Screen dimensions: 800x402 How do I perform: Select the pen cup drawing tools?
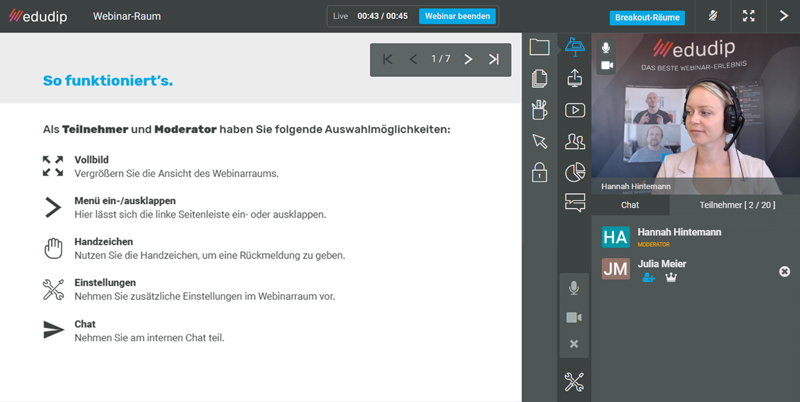click(x=540, y=110)
